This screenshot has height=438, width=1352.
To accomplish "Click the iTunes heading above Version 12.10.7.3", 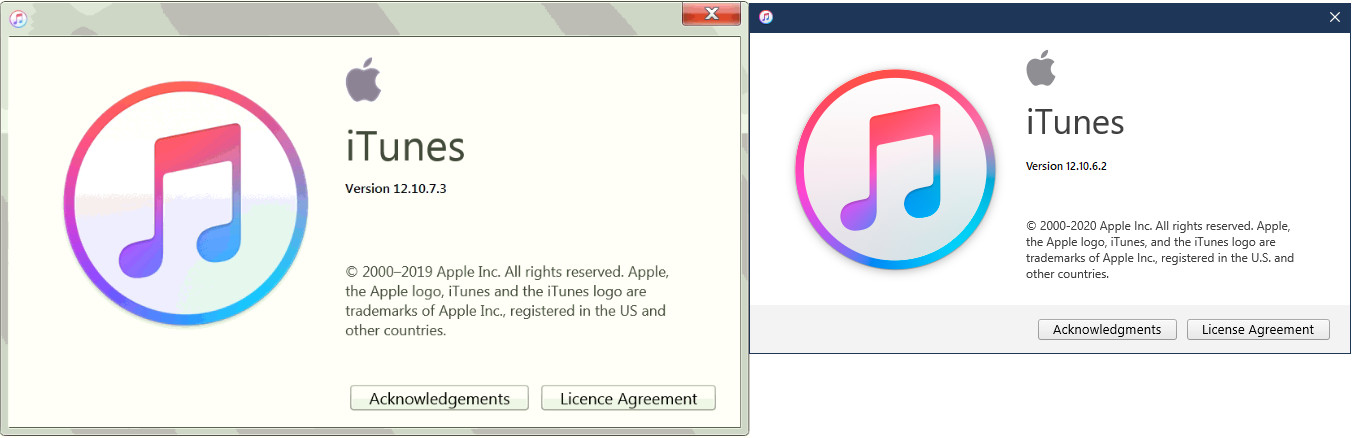I will click(x=405, y=147).
